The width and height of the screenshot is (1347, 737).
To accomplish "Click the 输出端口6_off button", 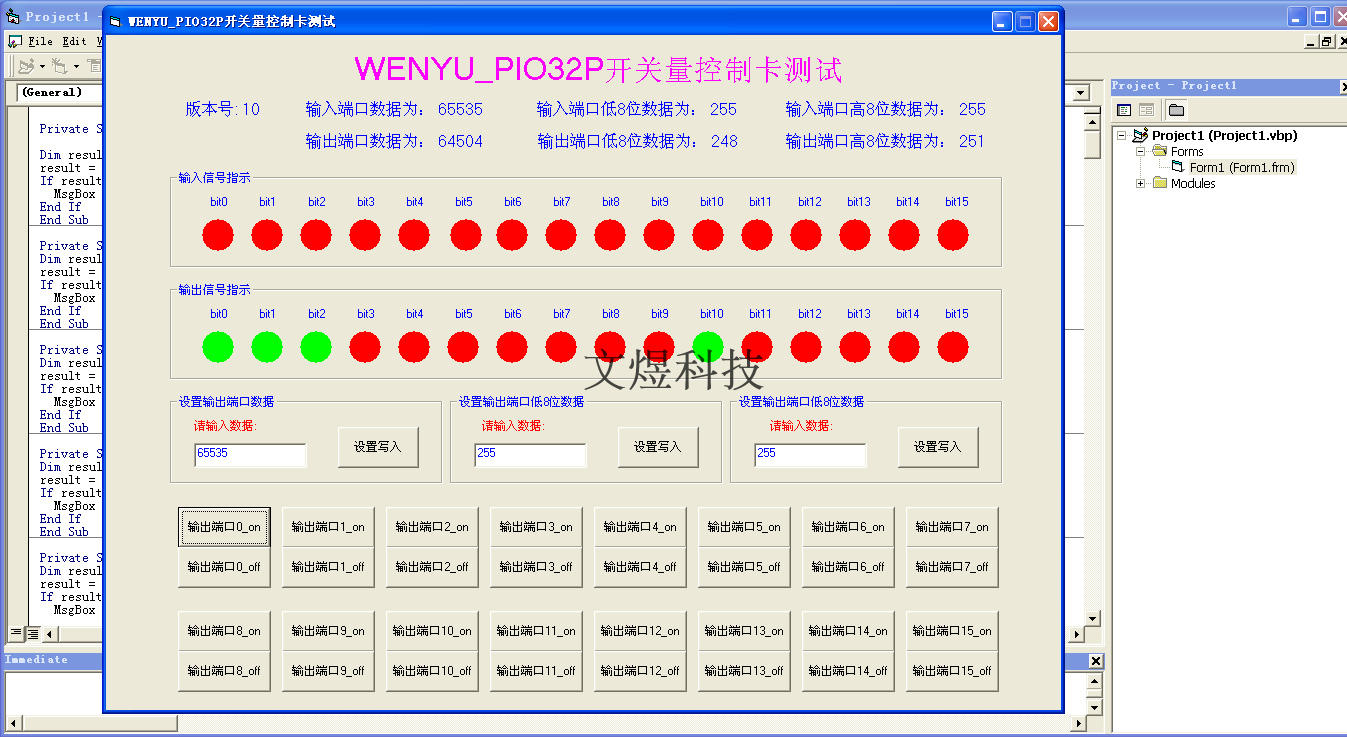I will (848, 567).
